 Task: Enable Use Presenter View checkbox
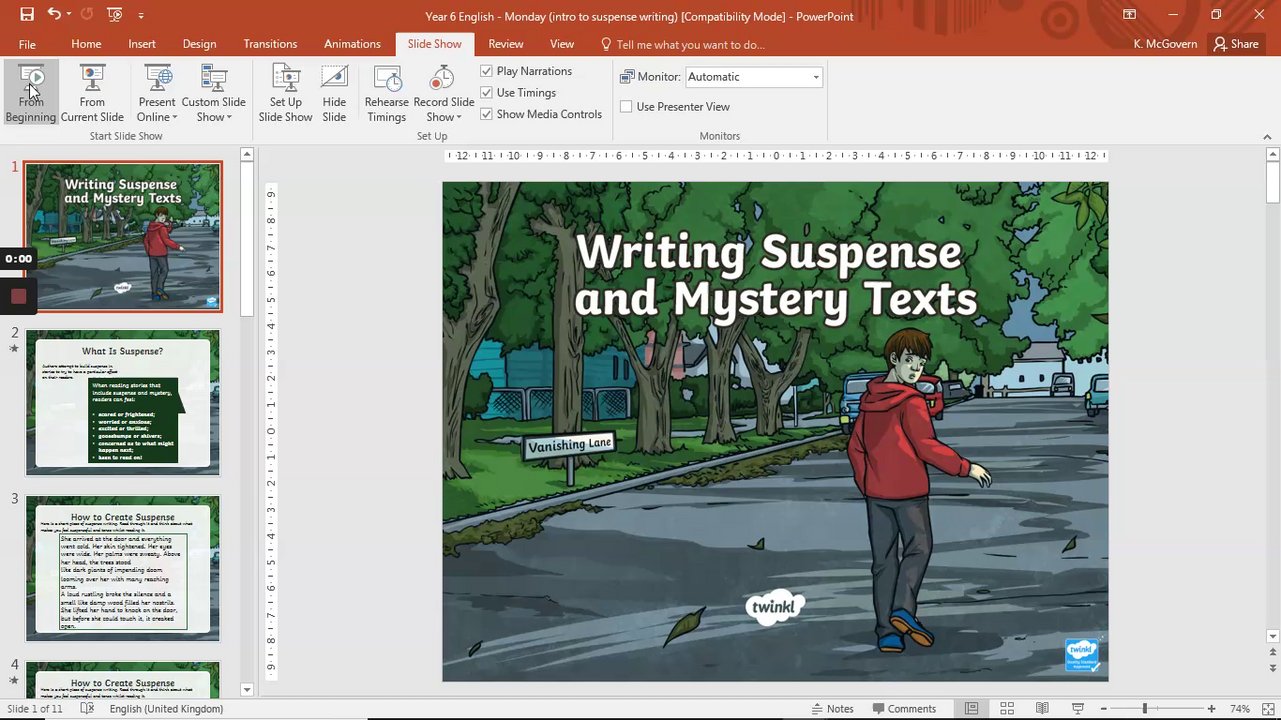coord(627,107)
